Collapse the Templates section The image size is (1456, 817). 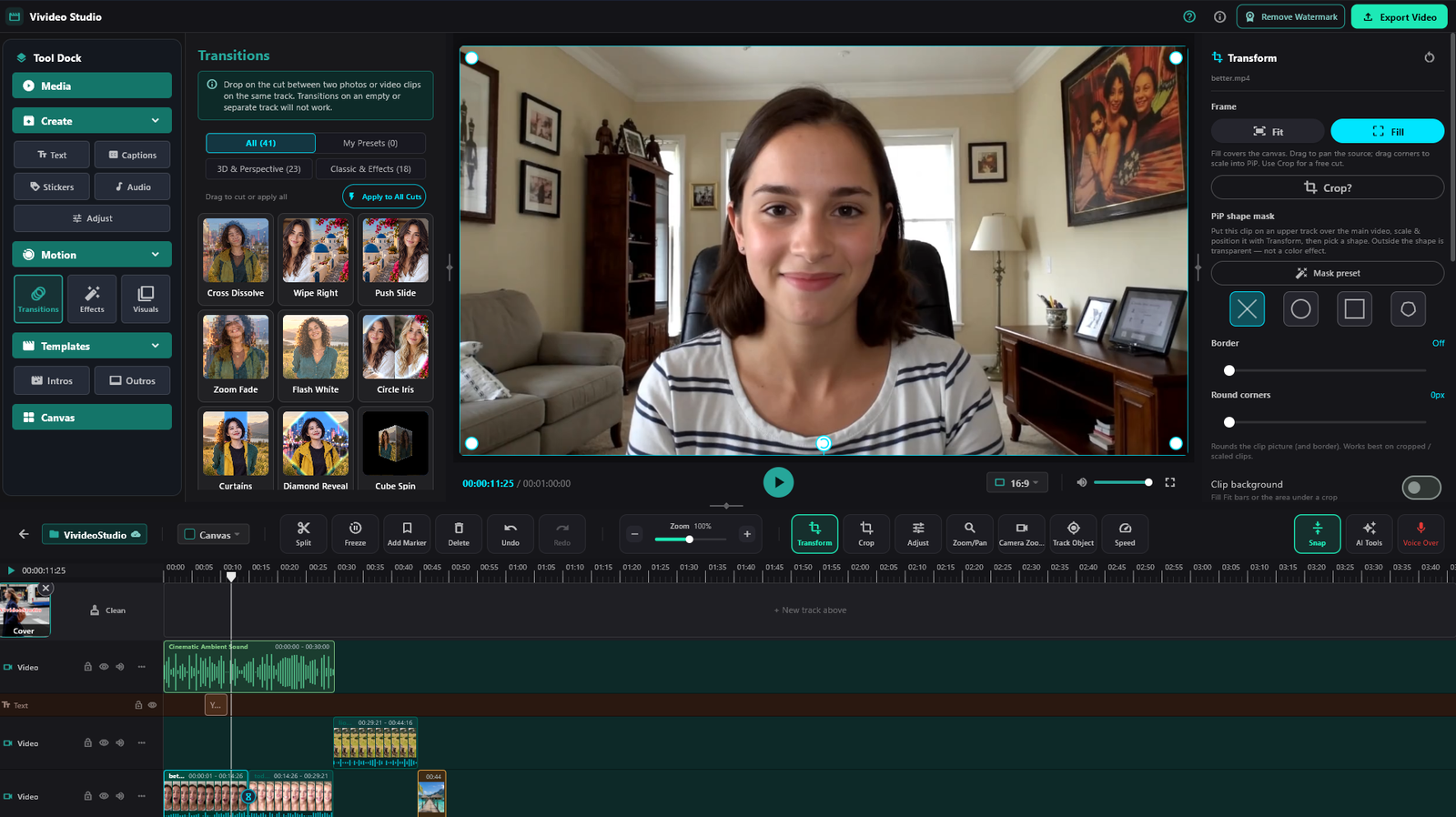tap(156, 347)
